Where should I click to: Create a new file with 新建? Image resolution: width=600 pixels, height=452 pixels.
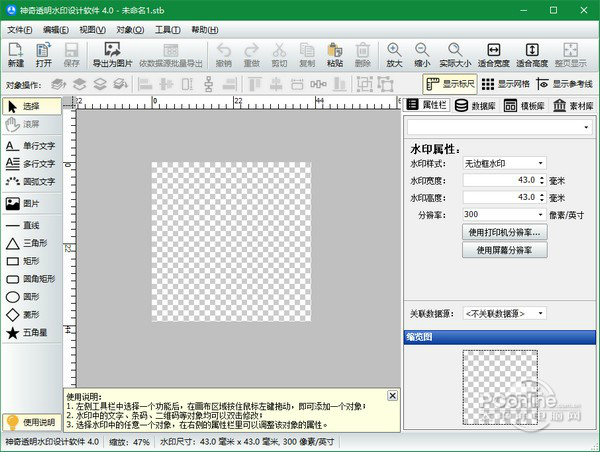[x=16, y=55]
